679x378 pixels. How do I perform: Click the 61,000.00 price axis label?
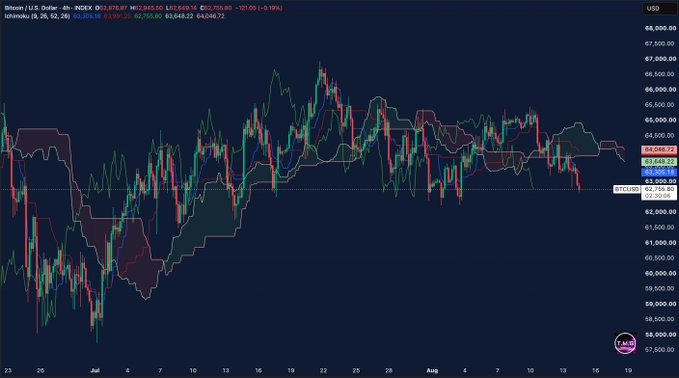pos(660,242)
